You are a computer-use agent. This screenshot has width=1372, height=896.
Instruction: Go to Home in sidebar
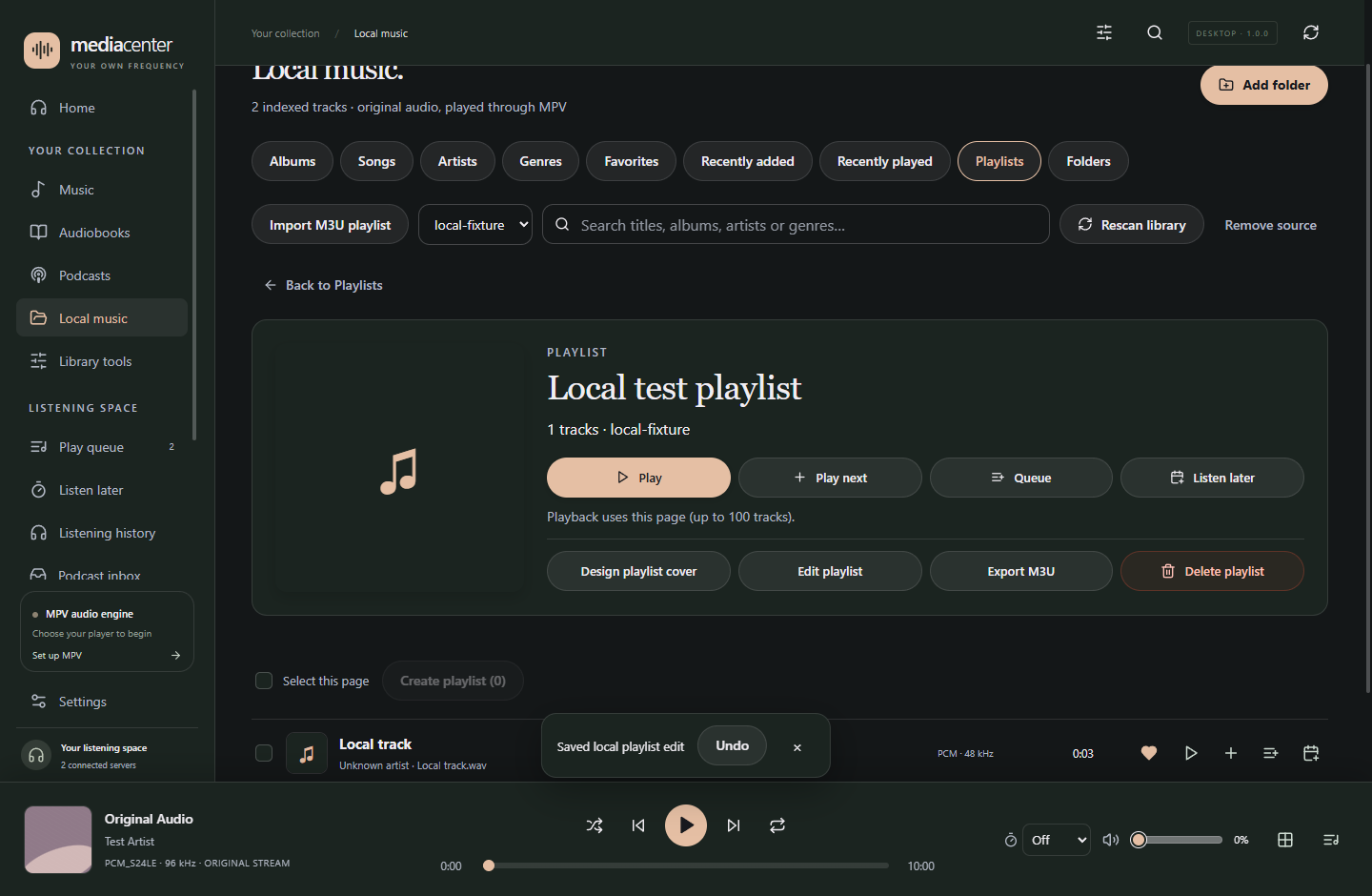coord(102,108)
